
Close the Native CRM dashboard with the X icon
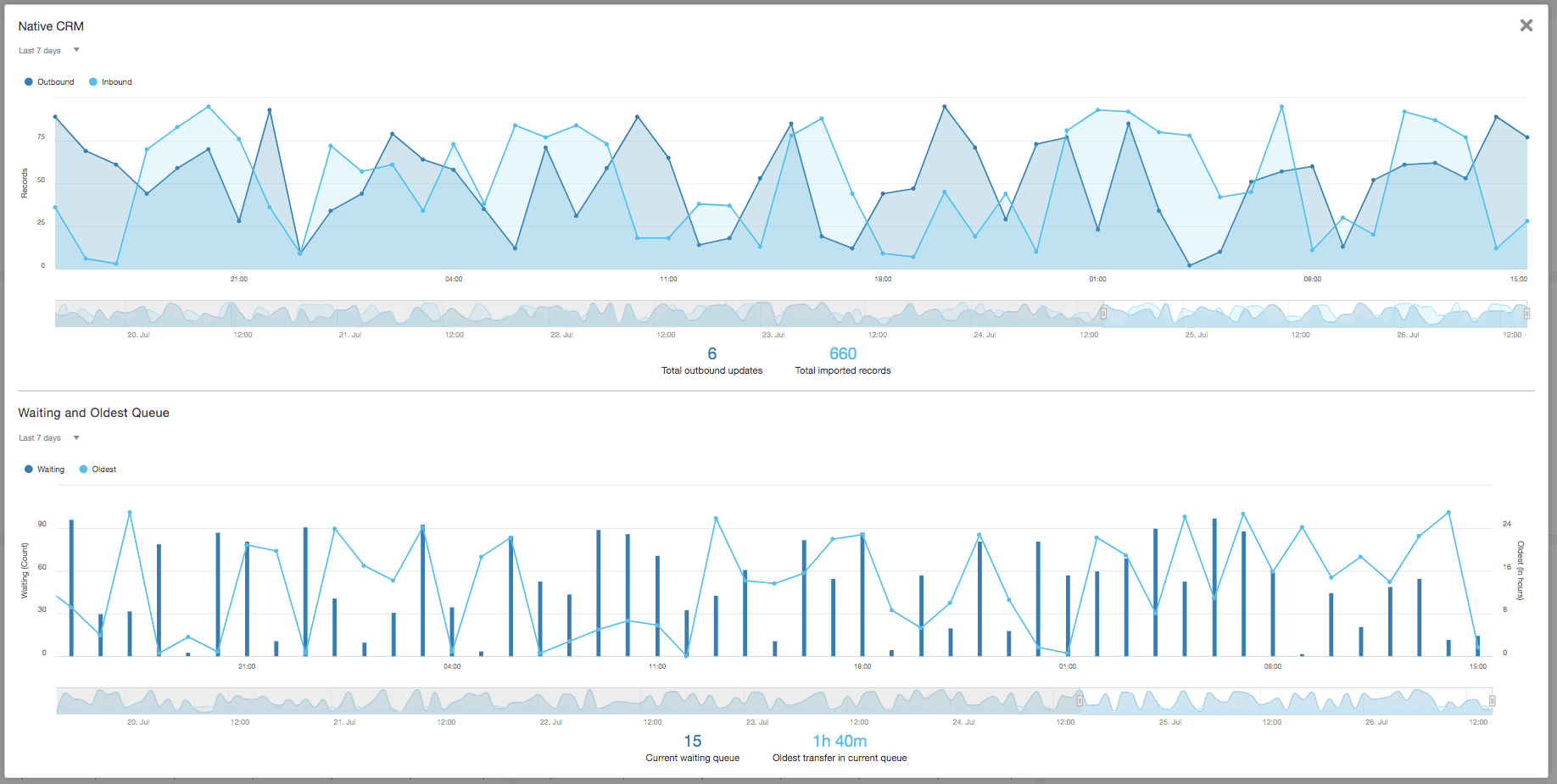click(1526, 25)
